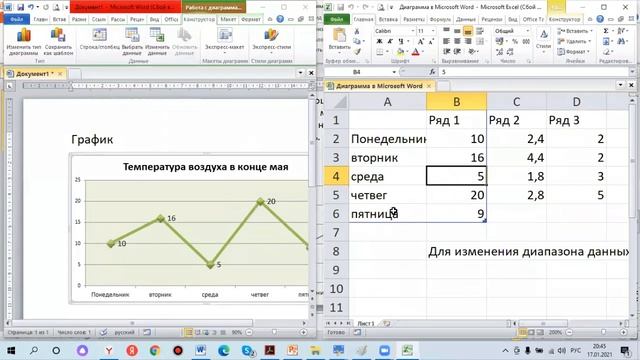Click AutoSum sigma icon in Excel
The image size is (640, 360).
pyautogui.click(x=606, y=31)
